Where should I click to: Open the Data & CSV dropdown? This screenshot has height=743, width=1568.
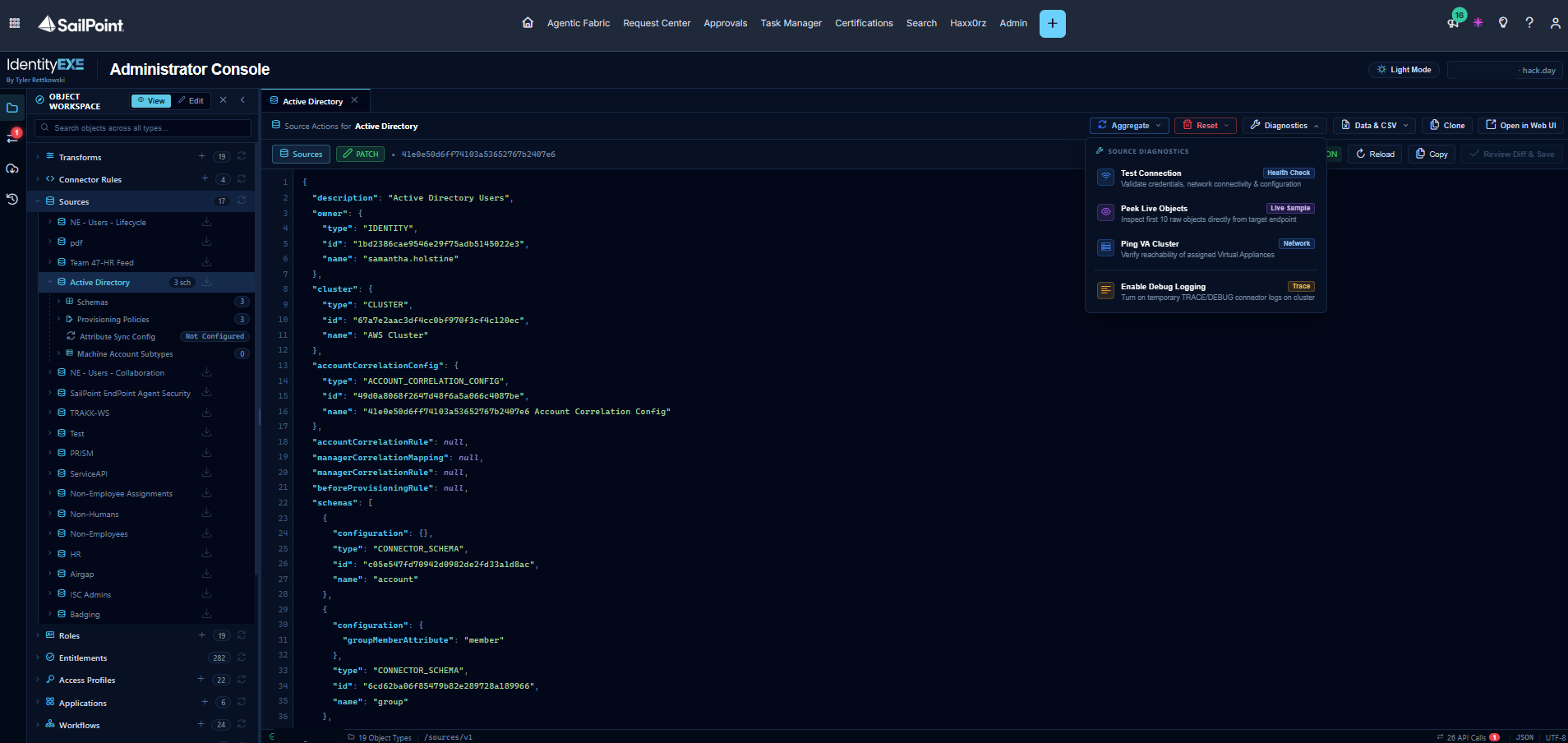coord(1374,126)
